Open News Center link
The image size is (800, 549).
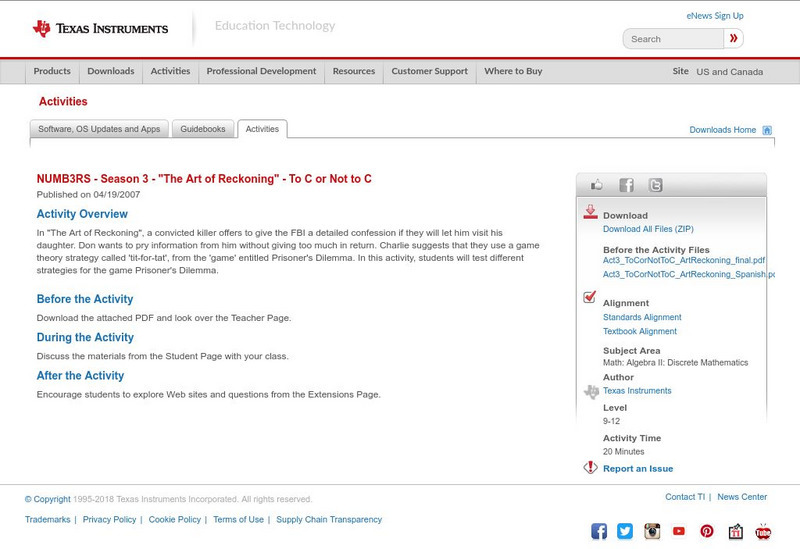(x=742, y=497)
